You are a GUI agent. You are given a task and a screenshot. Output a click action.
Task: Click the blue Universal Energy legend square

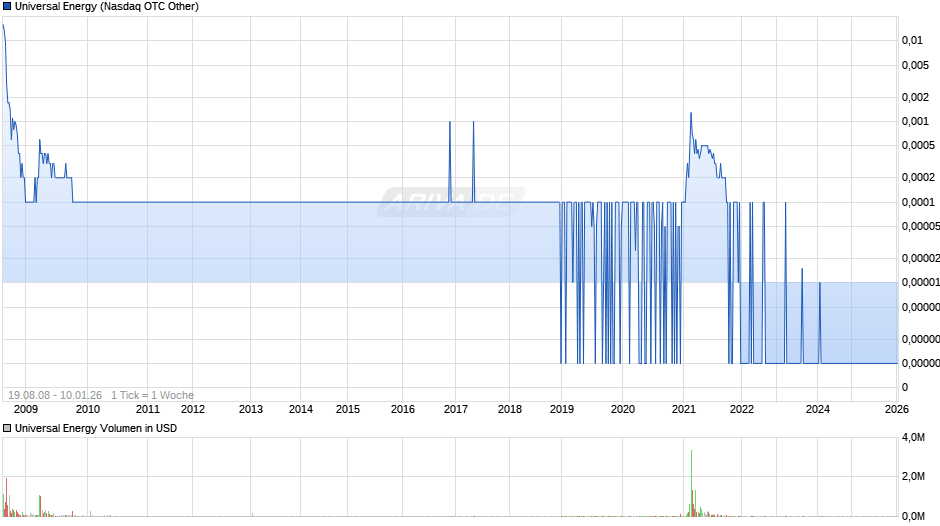click(x=7, y=7)
